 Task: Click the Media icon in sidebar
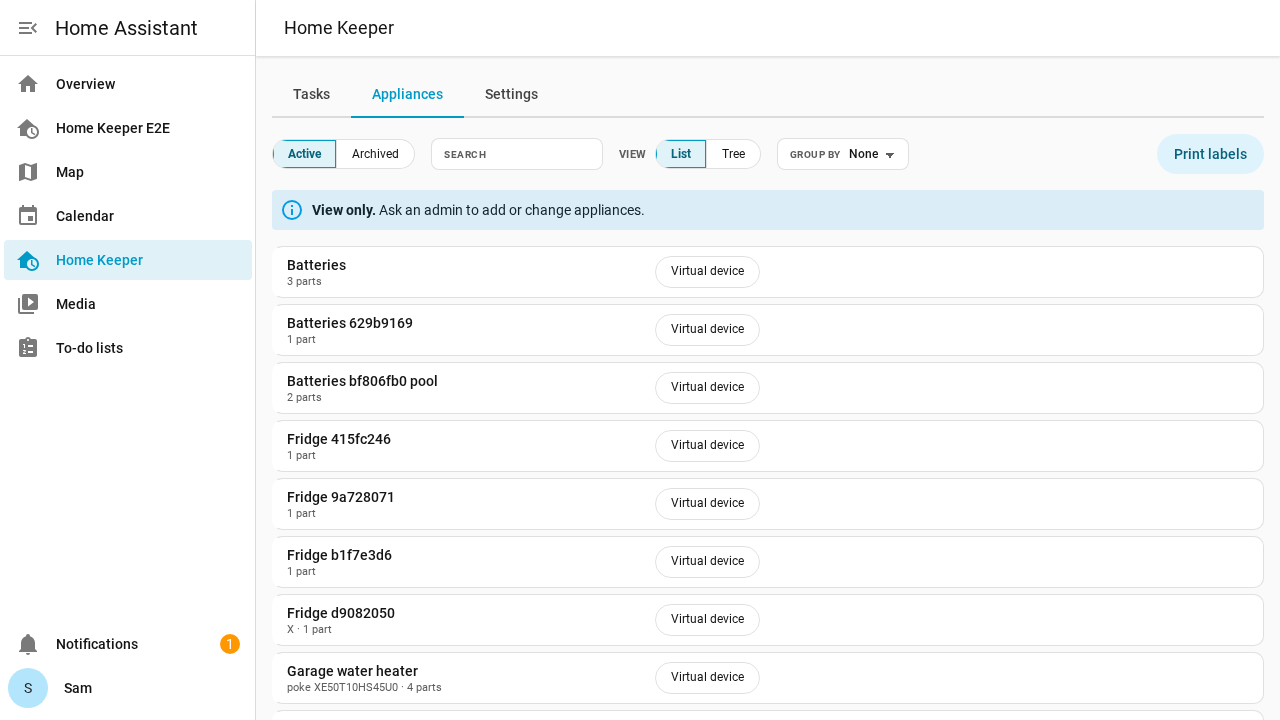coord(28,304)
